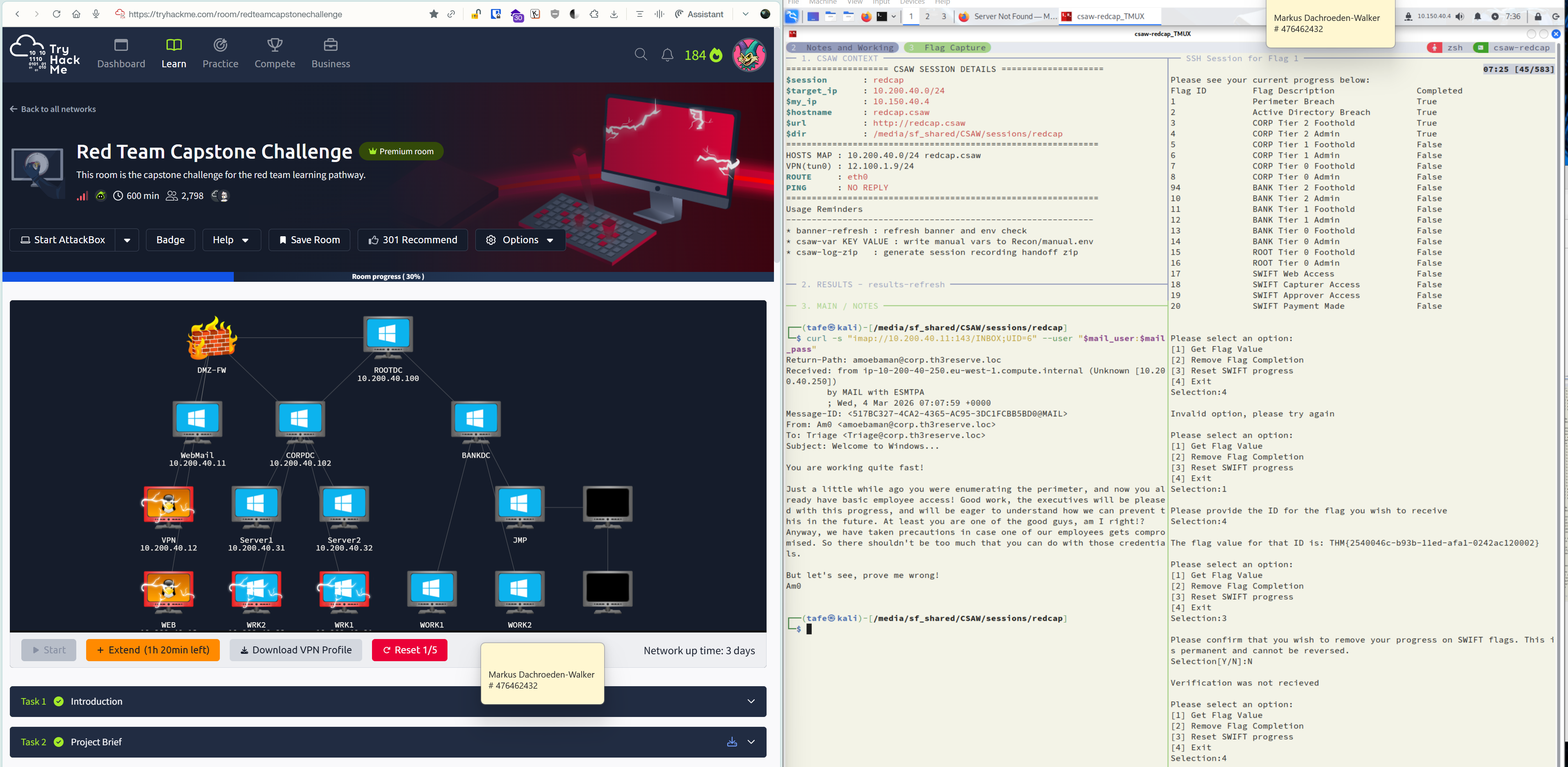
Task: Click Download VPN Profile button
Action: [296, 650]
